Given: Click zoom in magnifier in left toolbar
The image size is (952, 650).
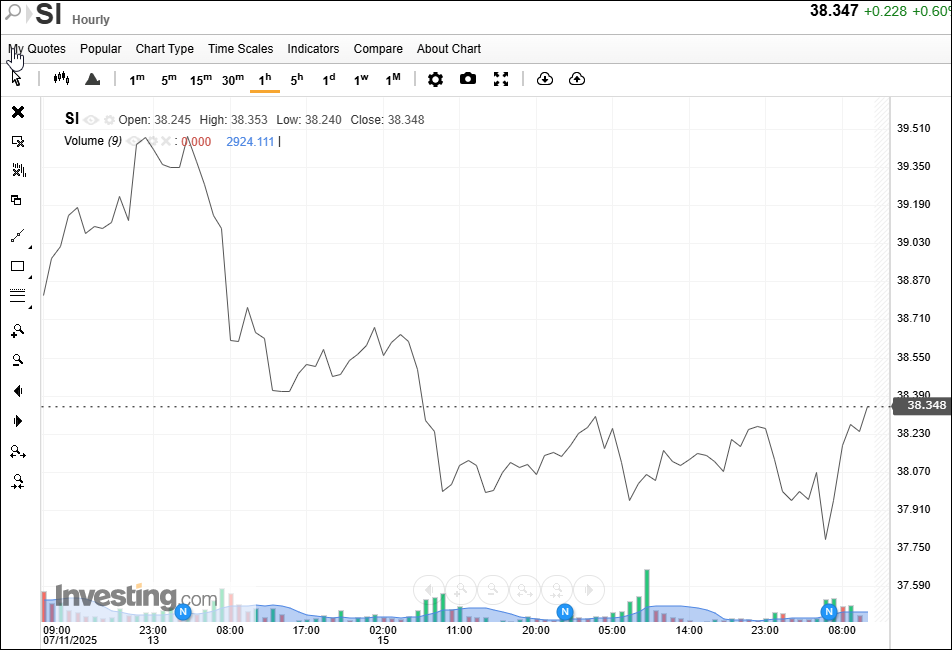Looking at the screenshot, I should (18, 330).
